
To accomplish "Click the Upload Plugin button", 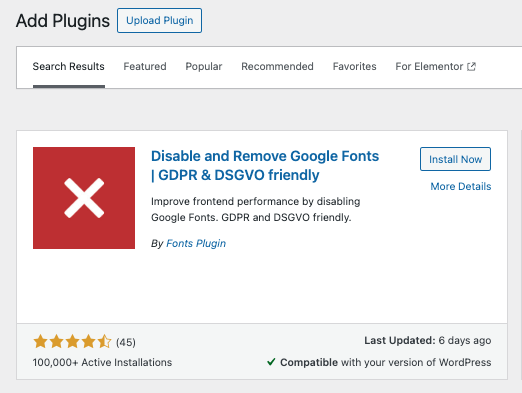I will 159,21.
